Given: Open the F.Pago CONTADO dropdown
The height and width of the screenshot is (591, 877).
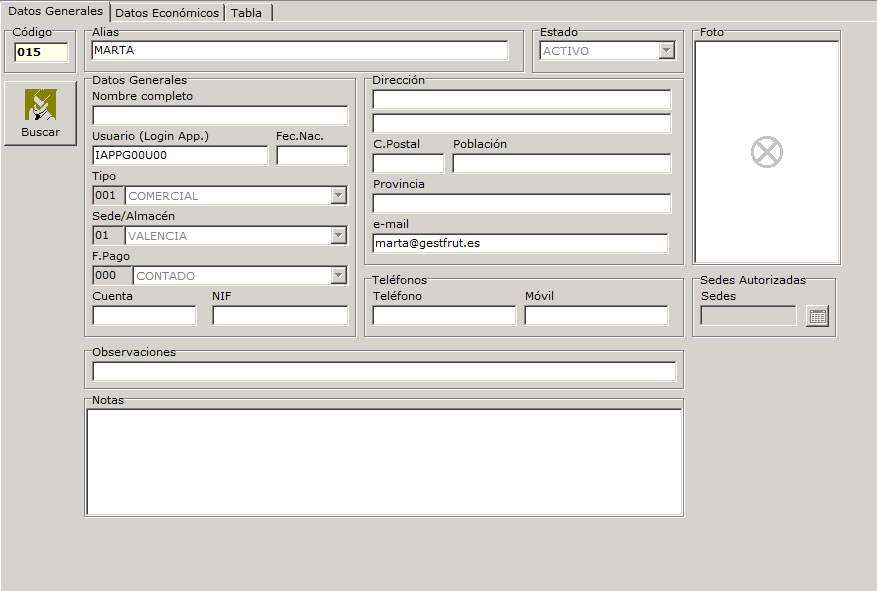Looking at the screenshot, I should pyautogui.click(x=338, y=276).
